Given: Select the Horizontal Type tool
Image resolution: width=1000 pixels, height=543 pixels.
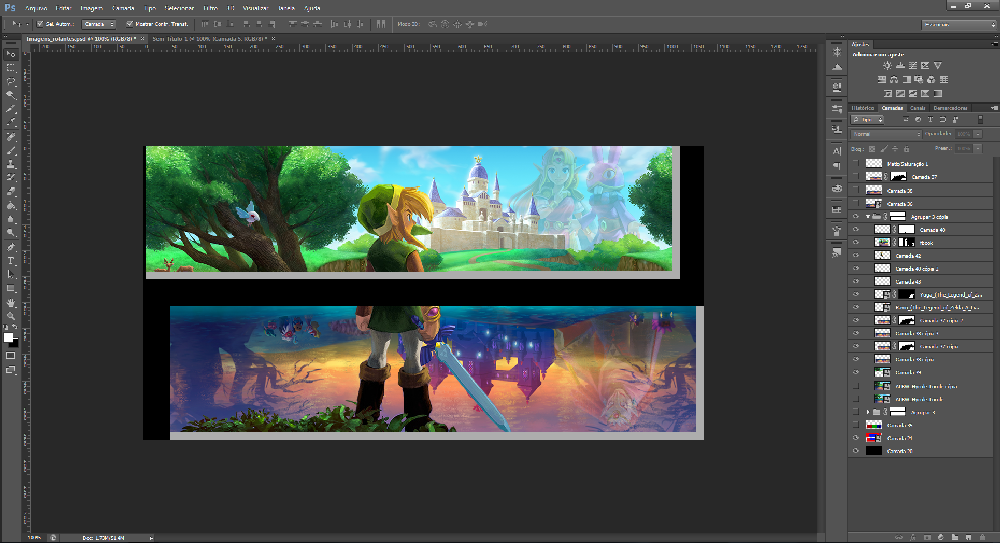Looking at the screenshot, I should coord(11,261).
